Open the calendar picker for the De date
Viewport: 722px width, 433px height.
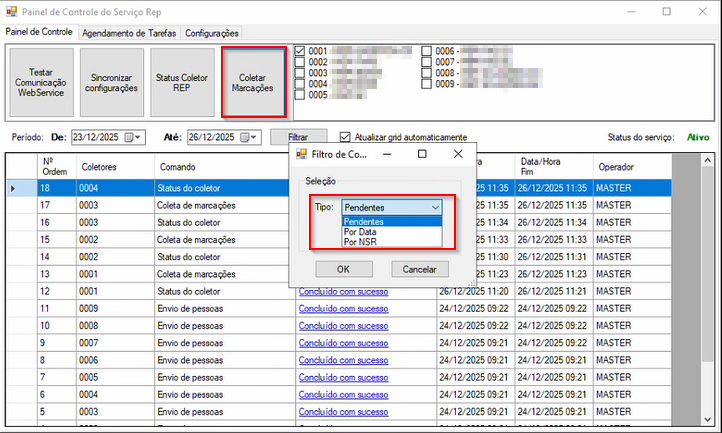[134, 137]
